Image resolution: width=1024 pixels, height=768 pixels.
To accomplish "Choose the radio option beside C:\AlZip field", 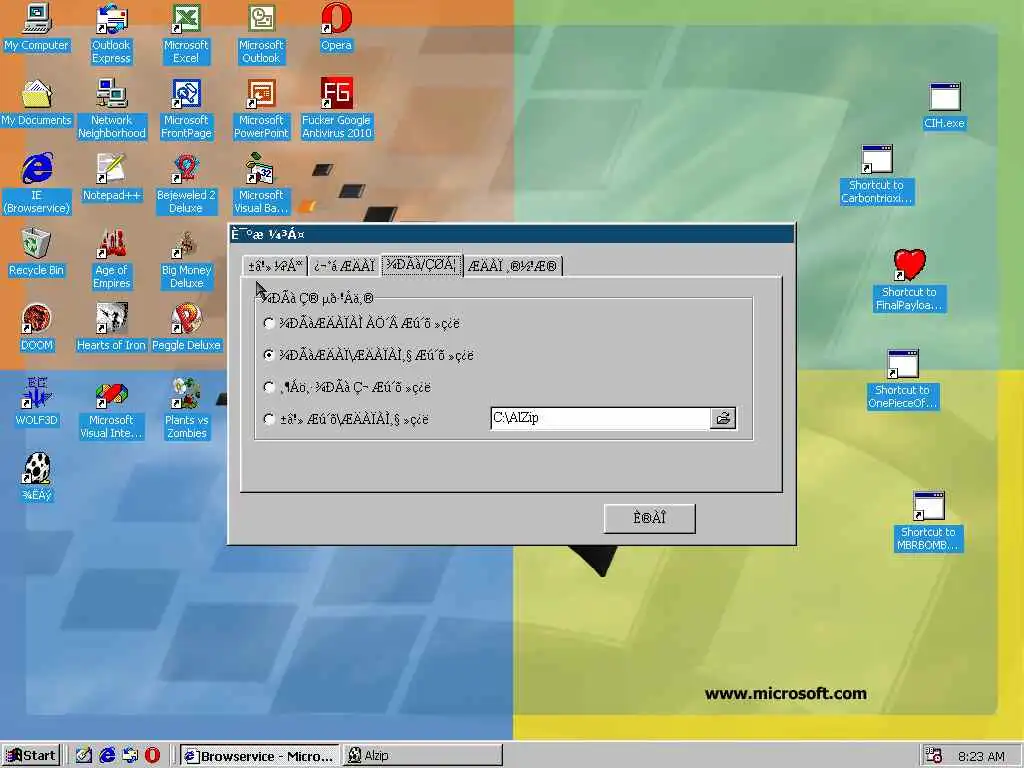I will [269, 419].
